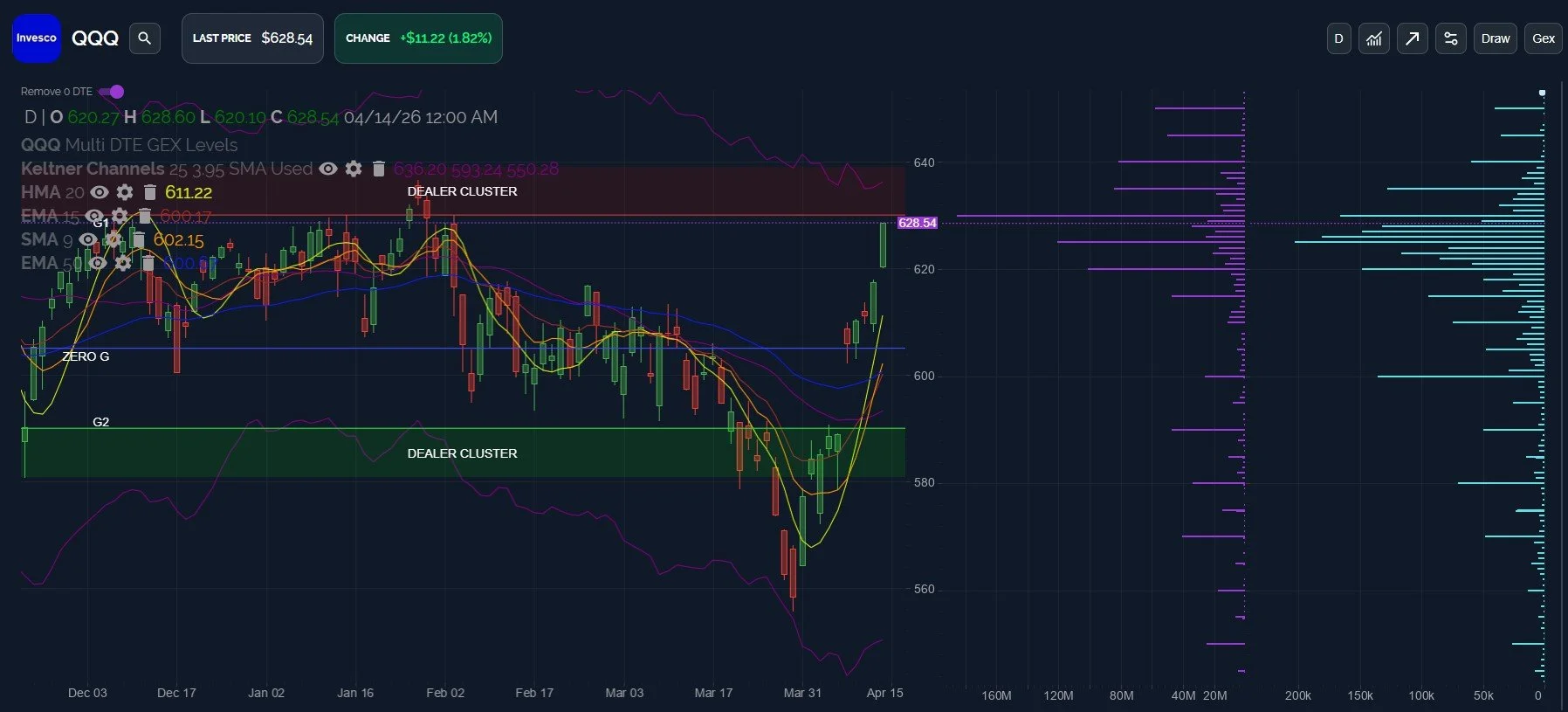1568x712 pixels.
Task: Click the 04/14/26 12:00 AM timestamp
Action: (x=421, y=117)
